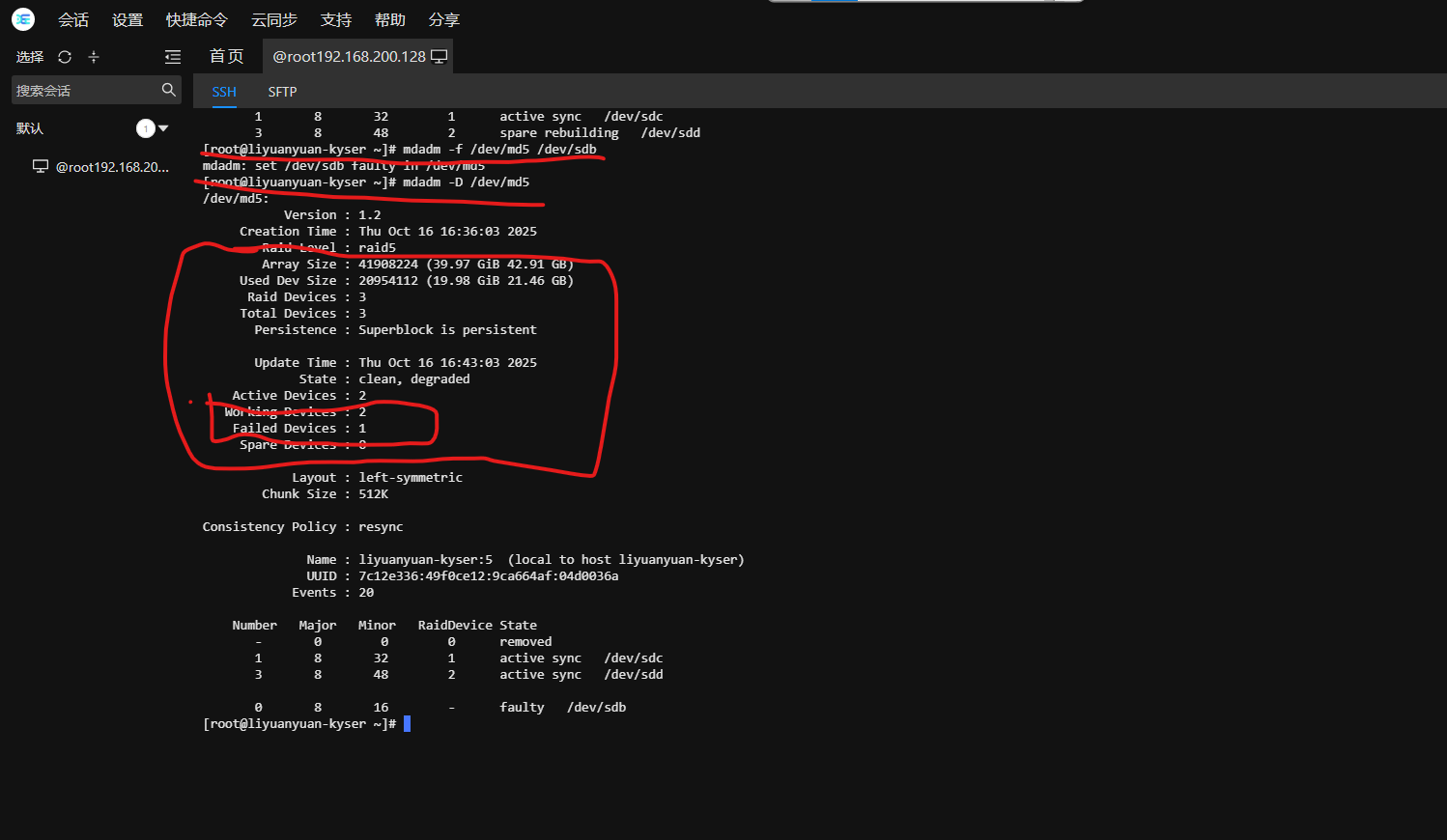
Task: Switch to the SFTP tab
Action: [x=282, y=92]
